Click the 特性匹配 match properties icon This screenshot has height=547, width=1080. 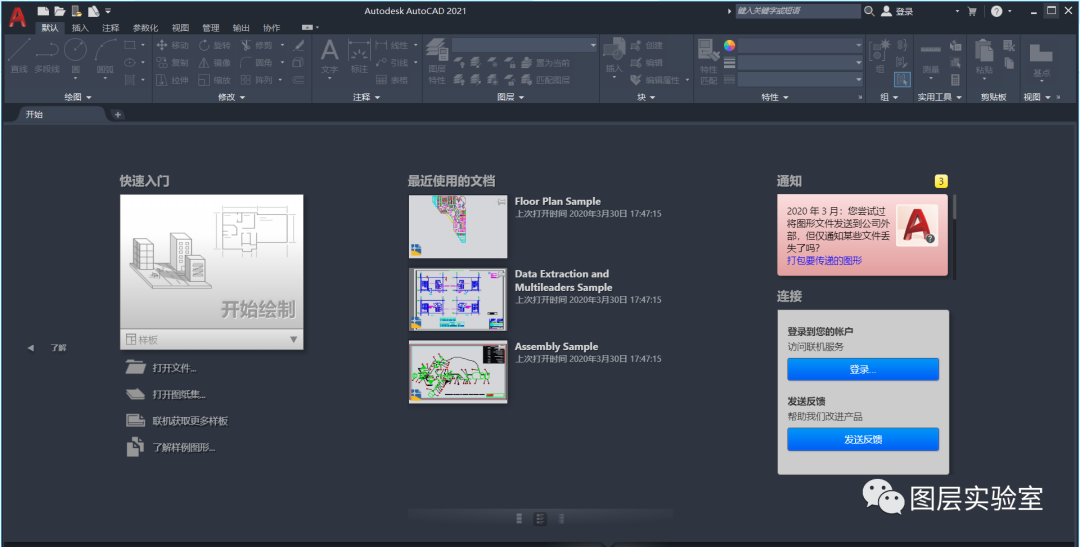(x=709, y=61)
